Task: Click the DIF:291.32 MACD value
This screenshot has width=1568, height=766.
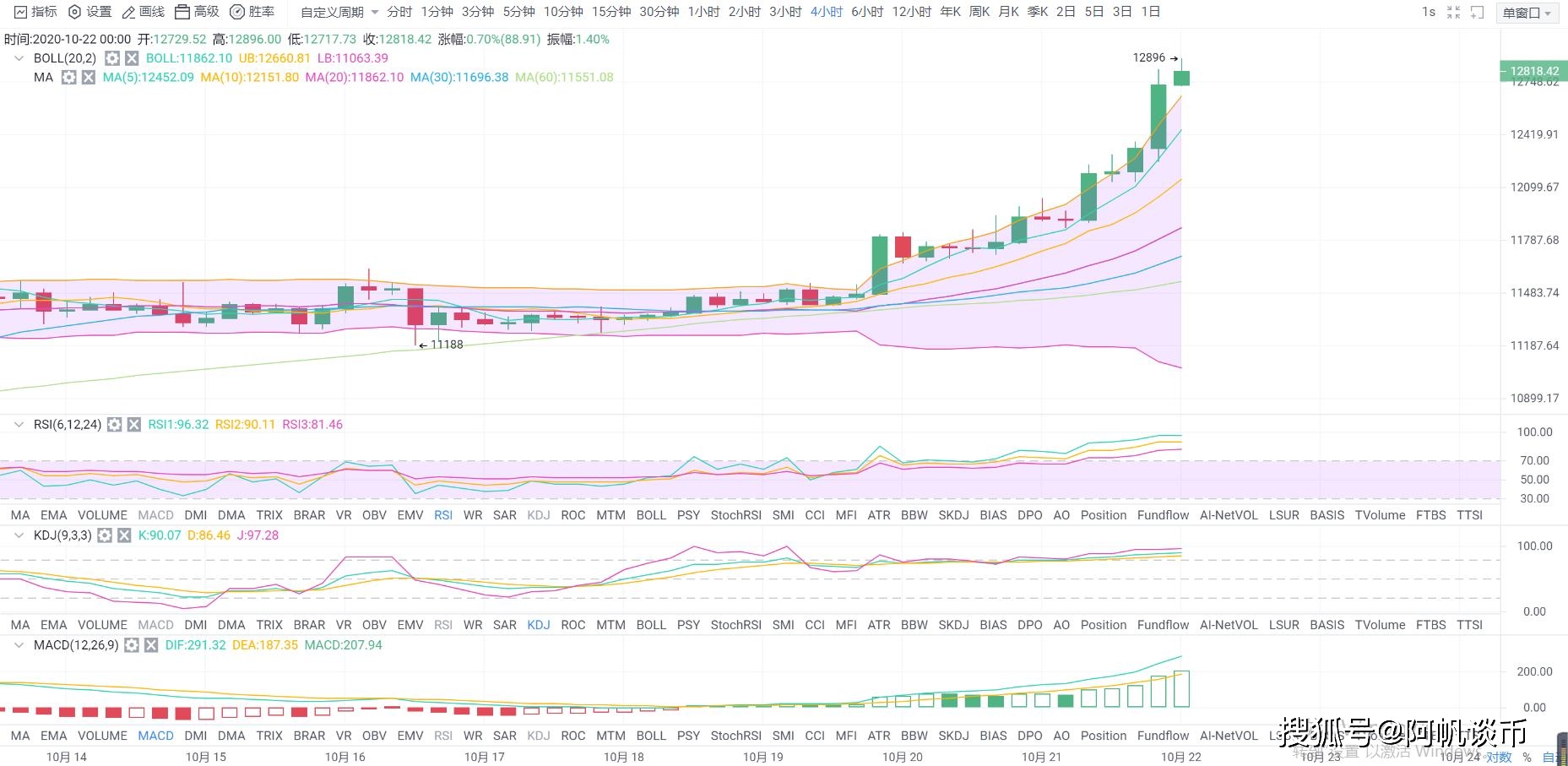Action: tap(195, 645)
